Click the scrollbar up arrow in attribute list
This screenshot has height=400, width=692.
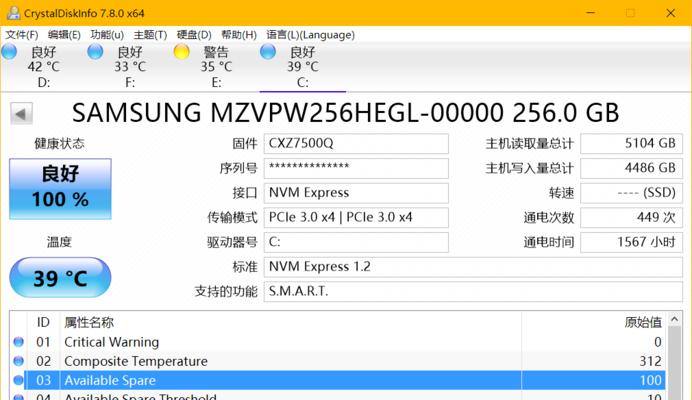[x=674, y=319]
